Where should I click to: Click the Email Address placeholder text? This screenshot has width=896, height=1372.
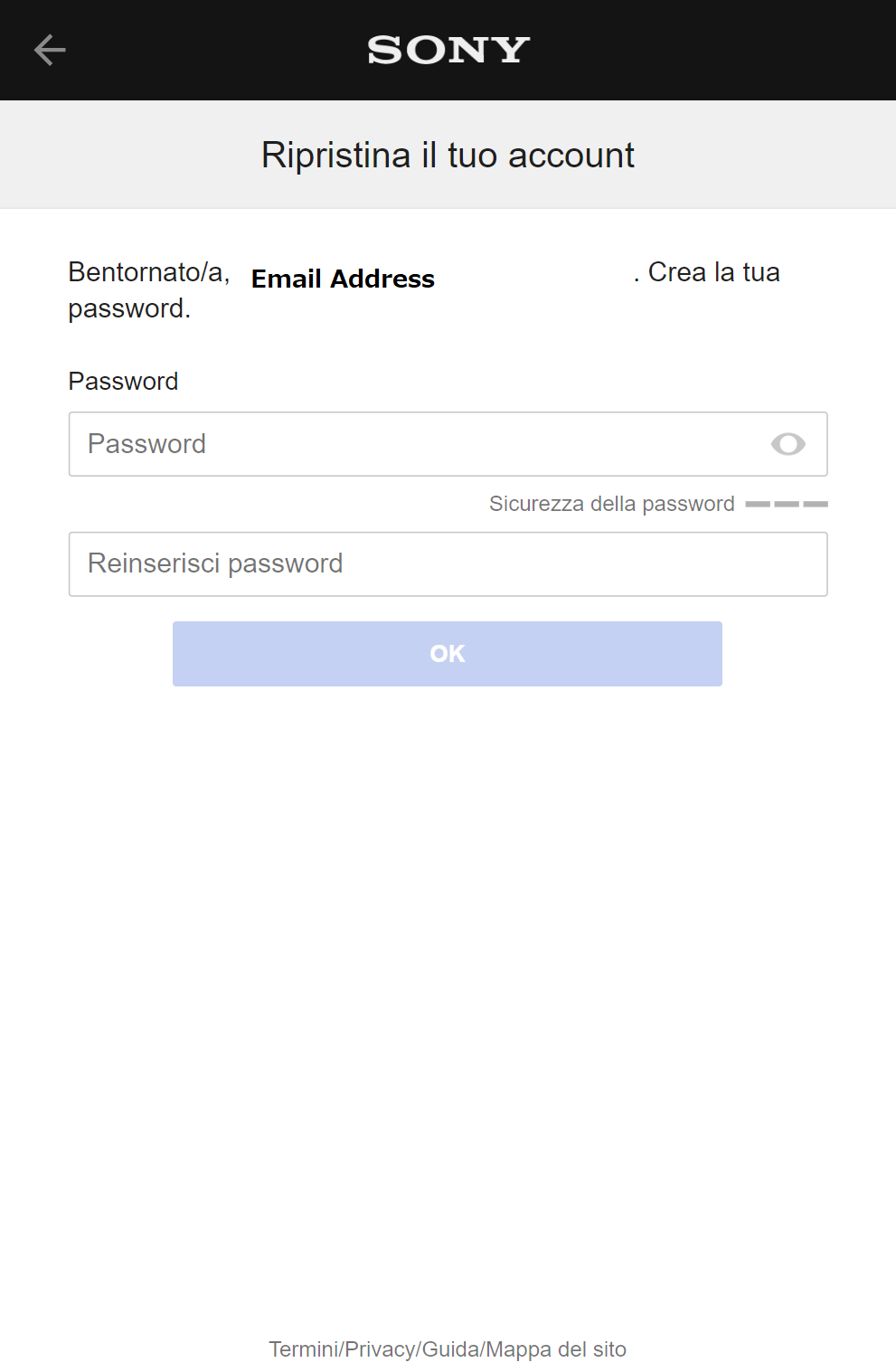click(x=343, y=279)
